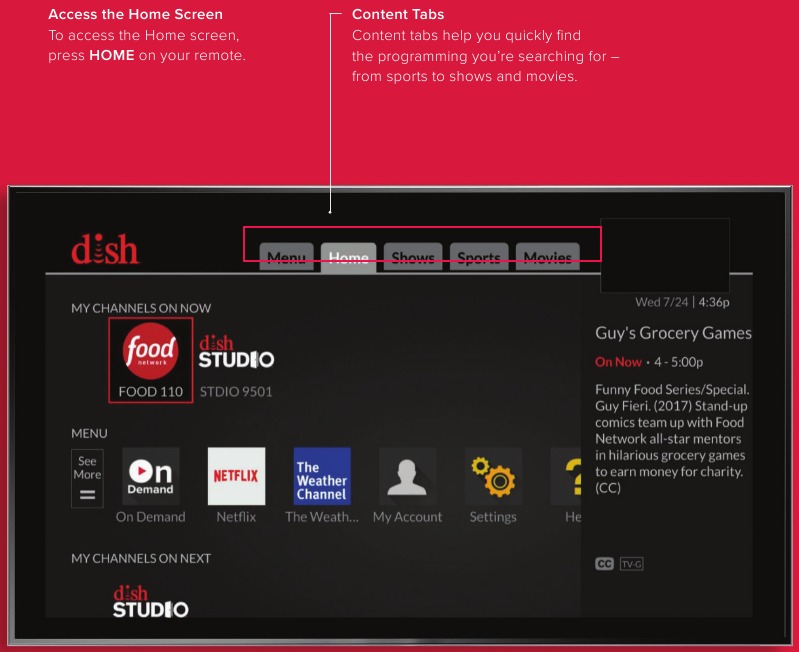Viewport: 799px width, 652px height.
Task: Open The Weather Channel tile
Action: (x=322, y=476)
